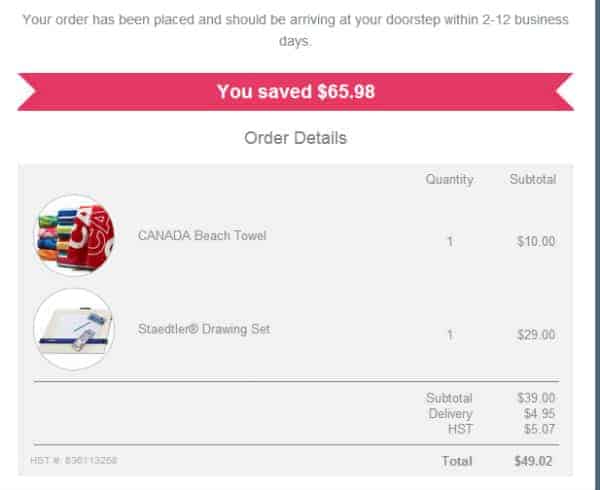Open the Staedtler Drawing Set product name
The width and height of the screenshot is (600, 490).
(x=204, y=329)
